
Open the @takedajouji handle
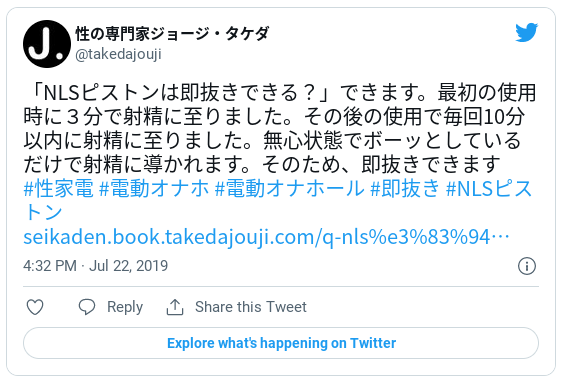pos(118,54)
